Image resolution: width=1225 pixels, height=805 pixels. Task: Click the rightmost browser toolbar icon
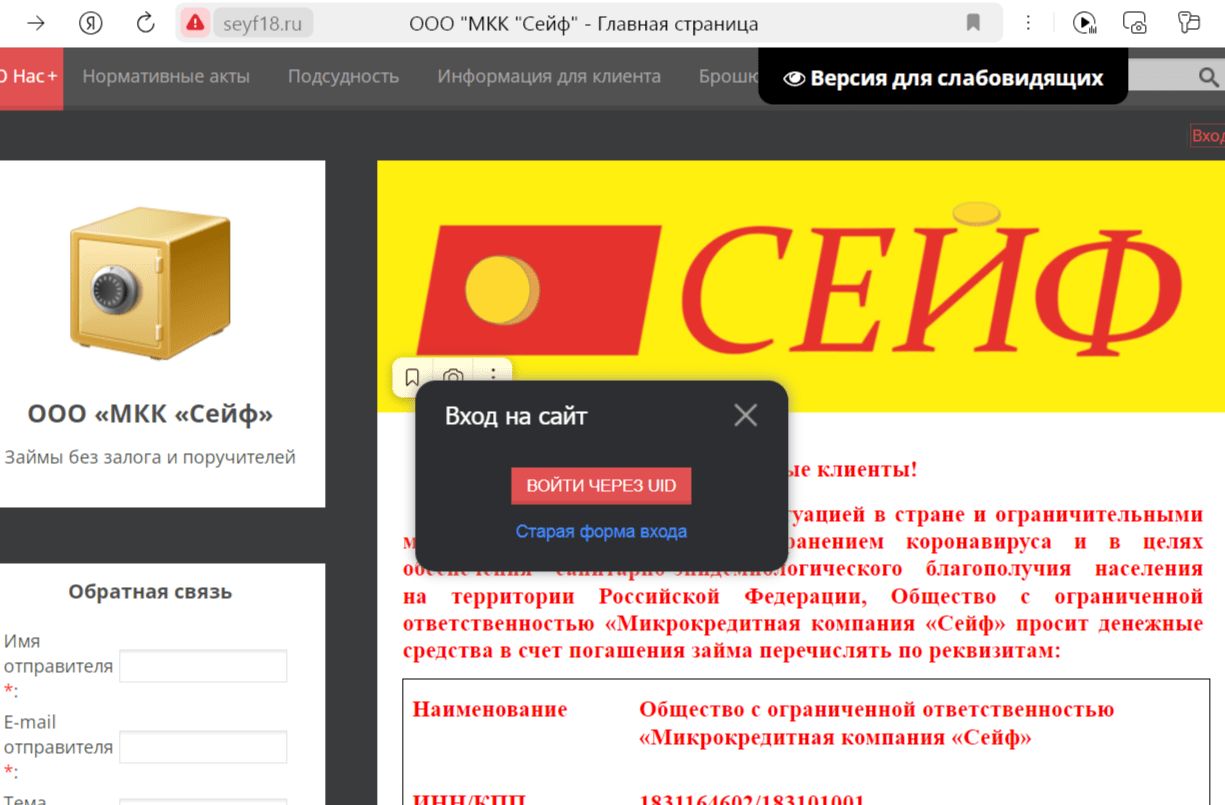(1188, 23)
